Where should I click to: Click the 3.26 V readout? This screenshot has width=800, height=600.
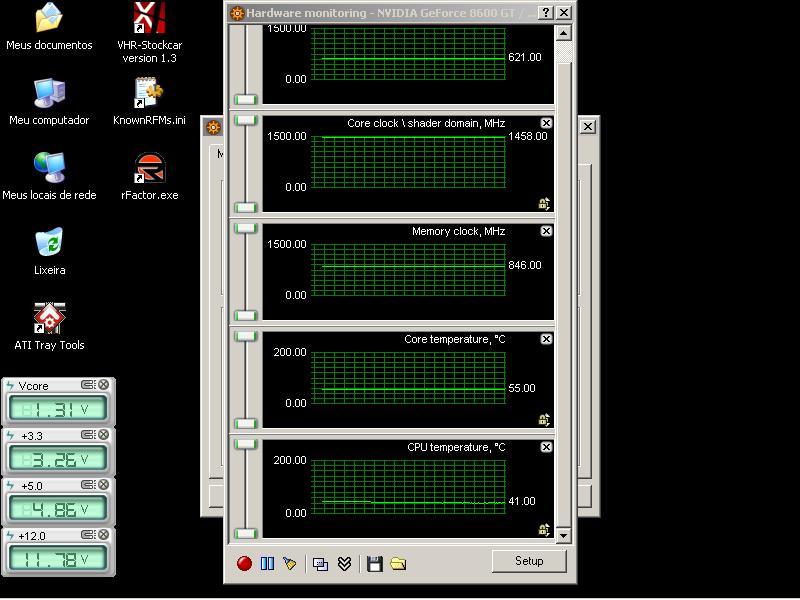point(58,459)
